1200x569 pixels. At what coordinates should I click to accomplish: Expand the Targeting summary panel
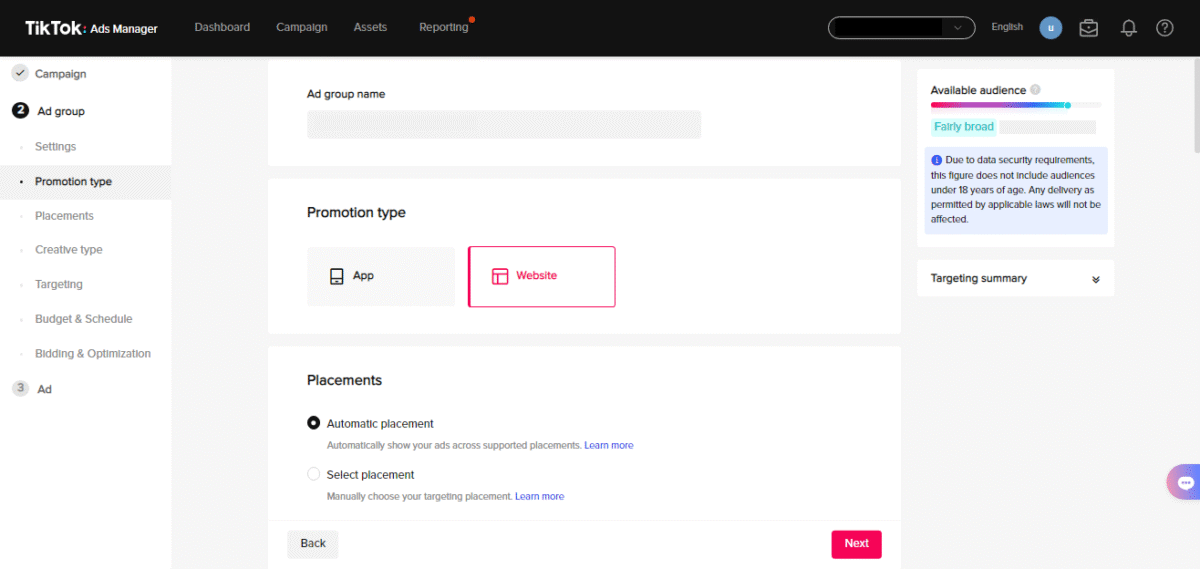[1015, 278]
